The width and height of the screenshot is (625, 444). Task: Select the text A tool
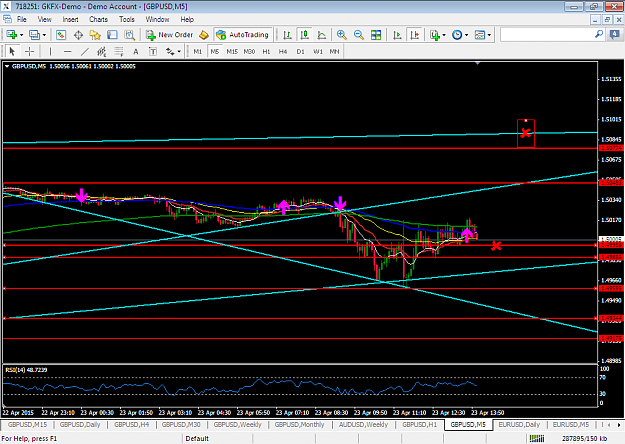point(136,51)
